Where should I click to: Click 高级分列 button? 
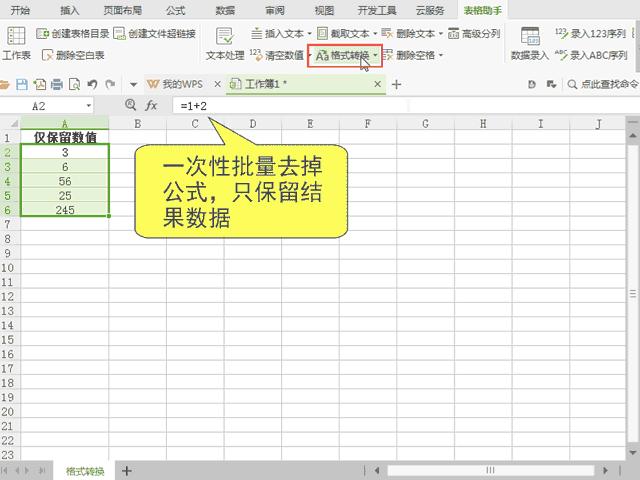tap(474, 33)
